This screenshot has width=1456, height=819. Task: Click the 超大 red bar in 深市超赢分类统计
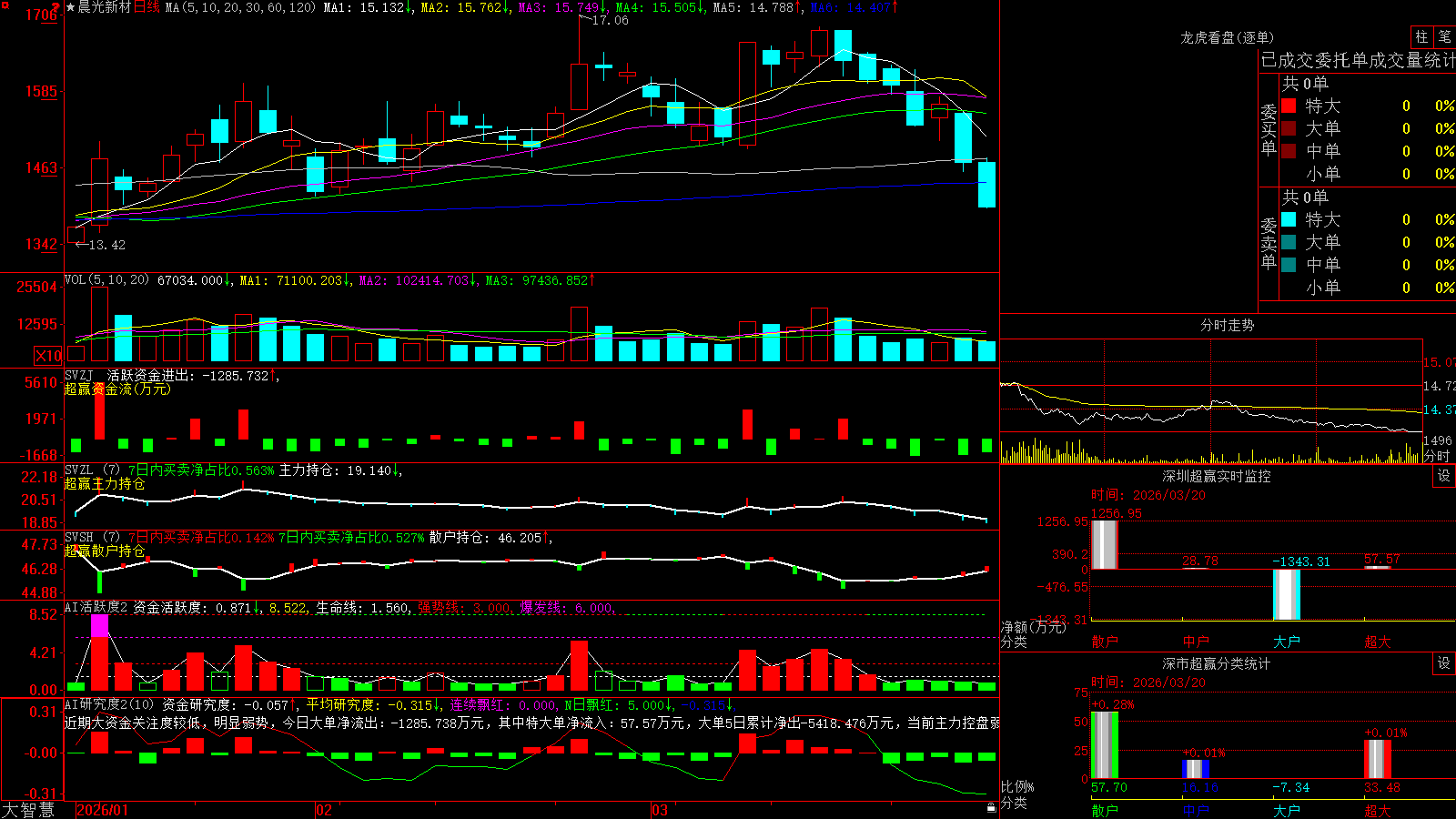tap(1377, 759)
